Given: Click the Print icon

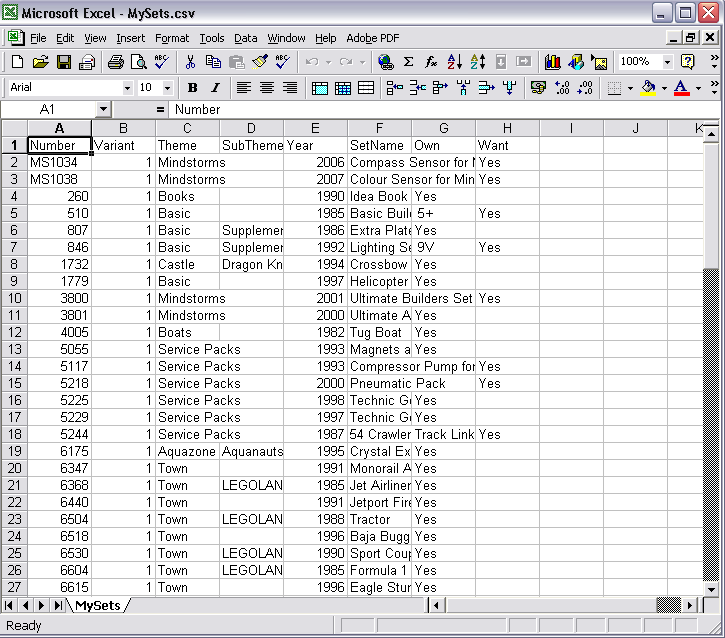Looking at the screenshot, I should click(x=116, y=61).
